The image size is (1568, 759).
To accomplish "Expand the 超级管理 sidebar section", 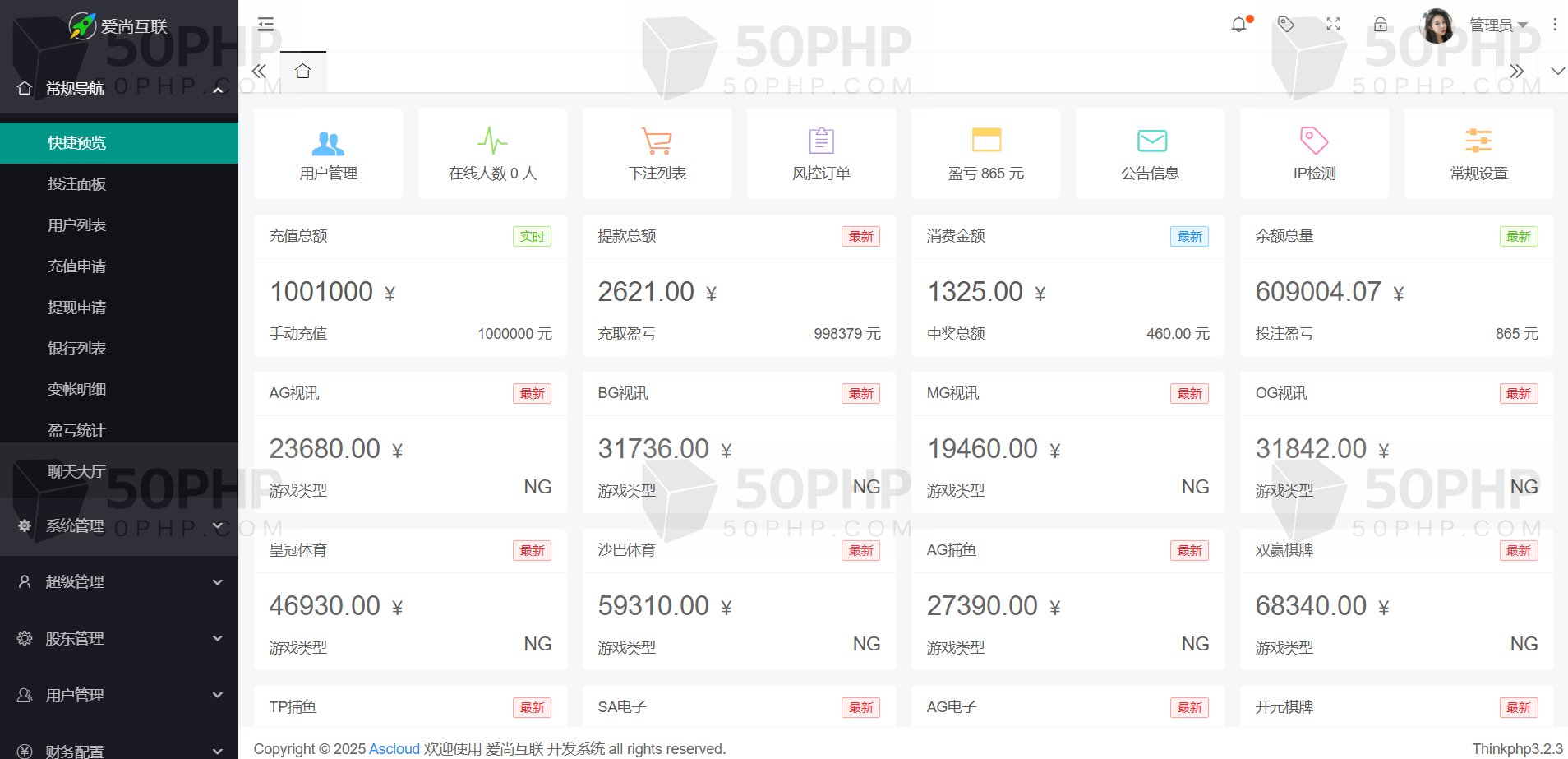I will (119, 582).
